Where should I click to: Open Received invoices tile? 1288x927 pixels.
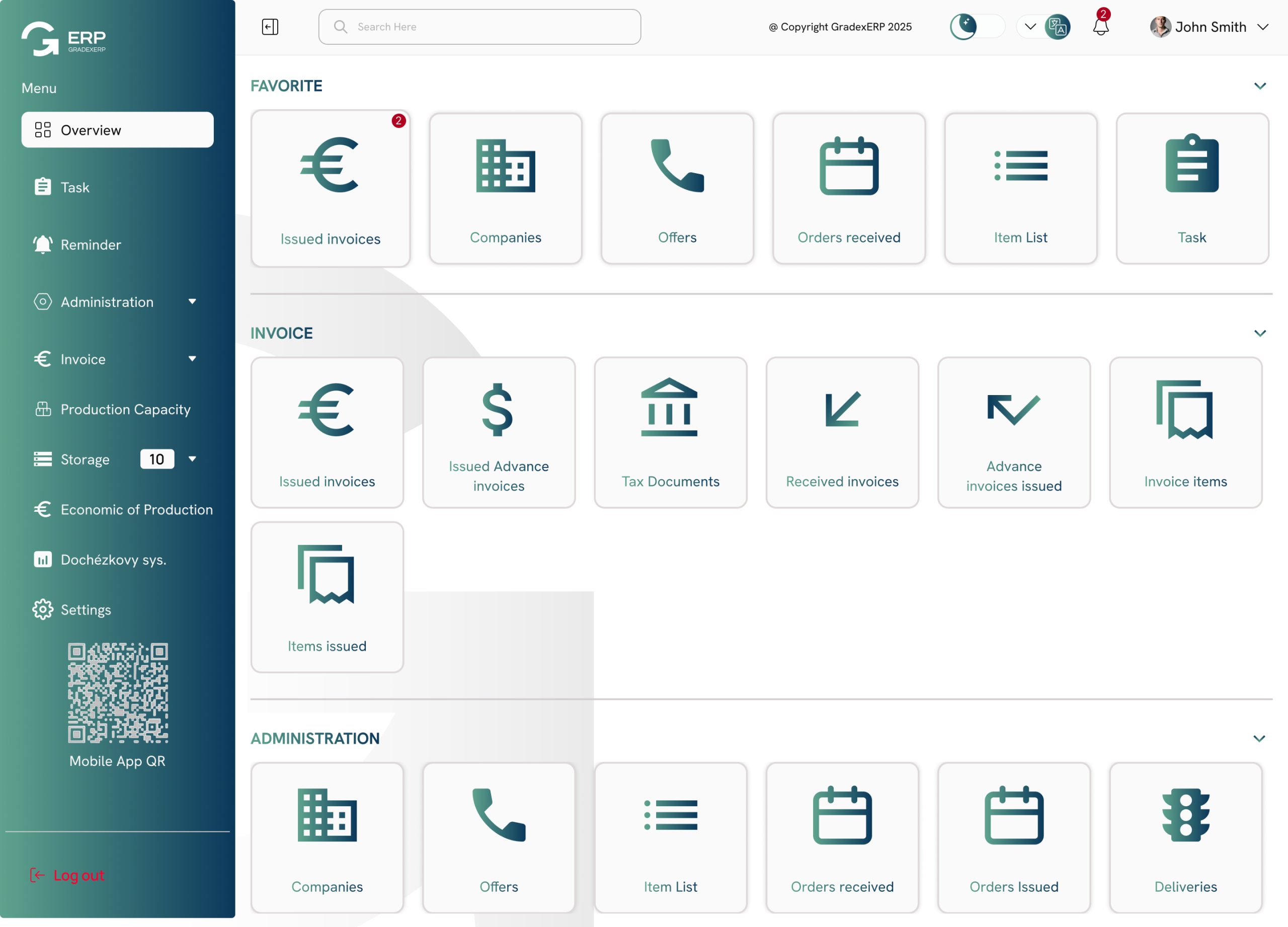tap(842, 432)
